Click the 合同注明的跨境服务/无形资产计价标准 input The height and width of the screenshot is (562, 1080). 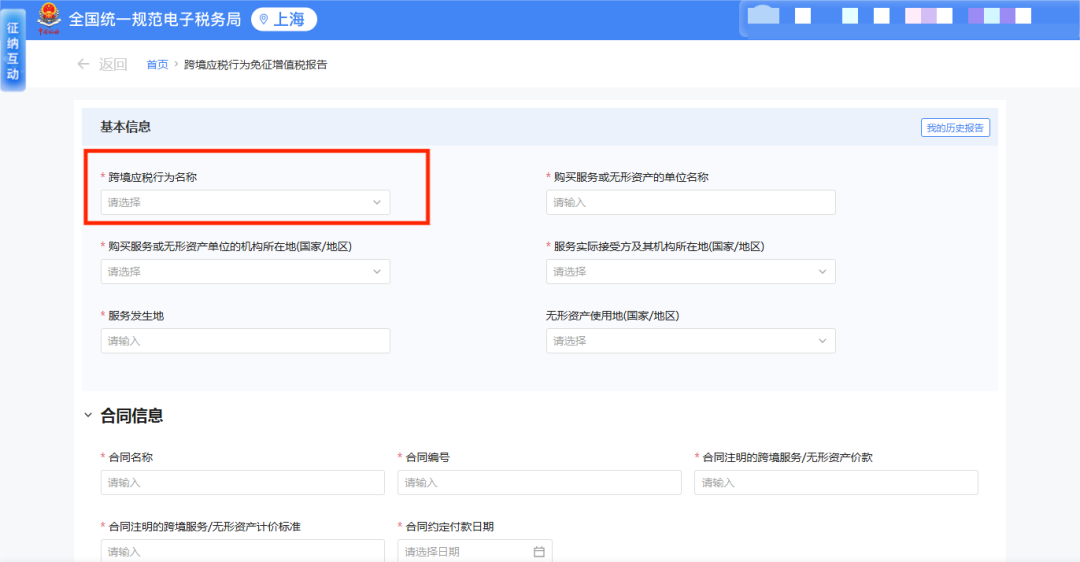[242, 551]
